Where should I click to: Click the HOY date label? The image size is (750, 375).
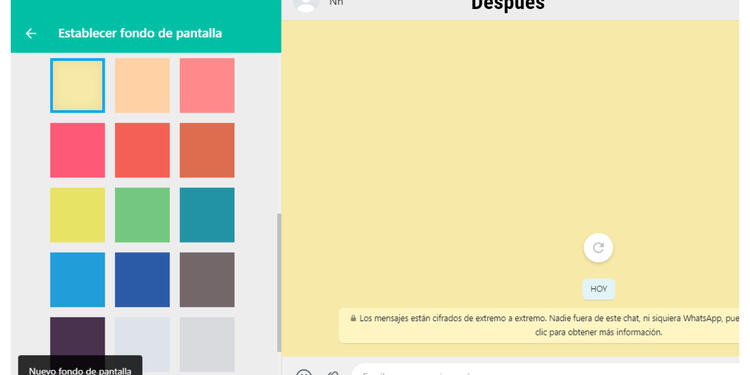click(x=598, y=289)
